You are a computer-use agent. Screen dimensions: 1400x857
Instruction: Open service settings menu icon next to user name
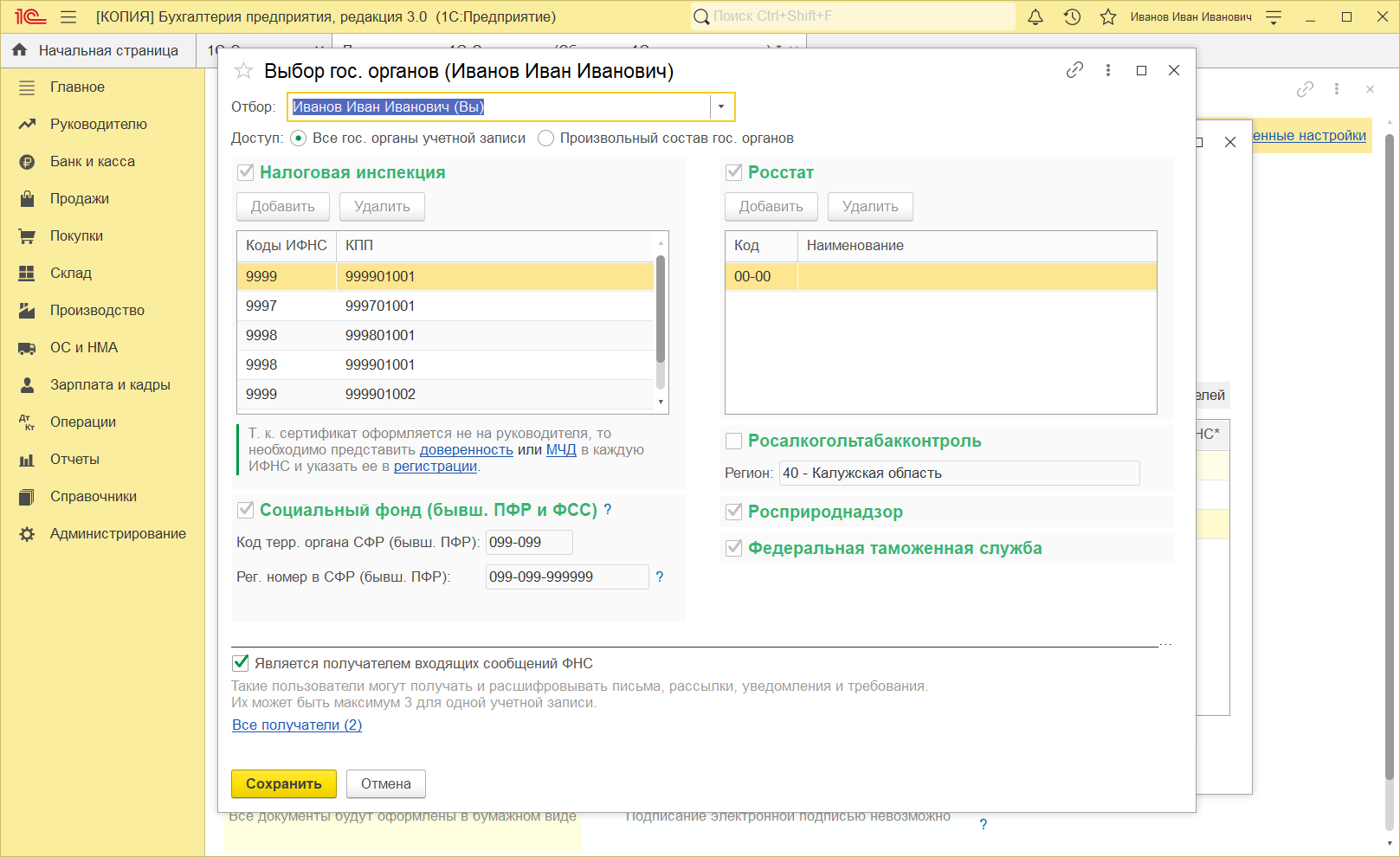pos(1274,16)
